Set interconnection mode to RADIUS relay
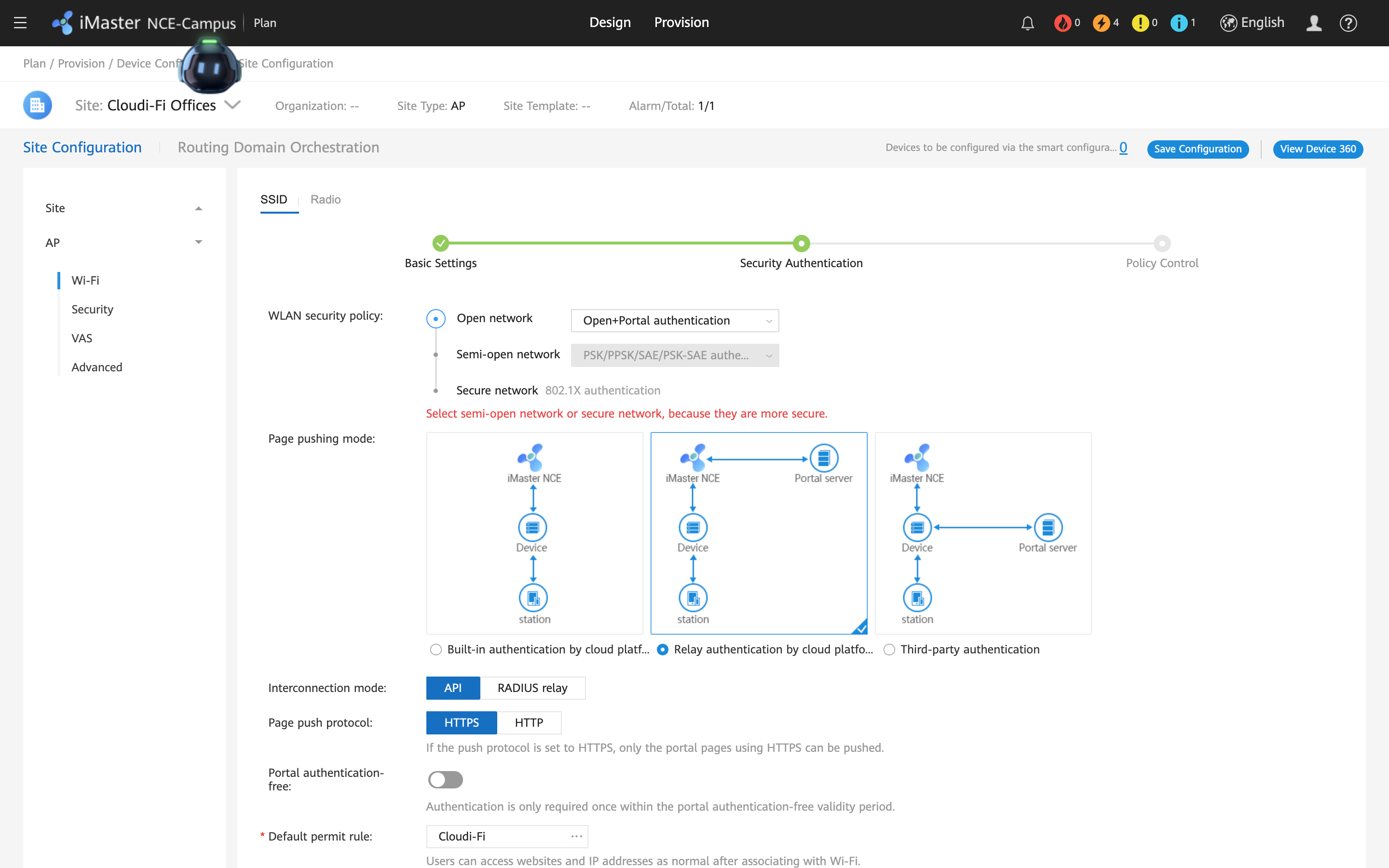 [532, 688]
